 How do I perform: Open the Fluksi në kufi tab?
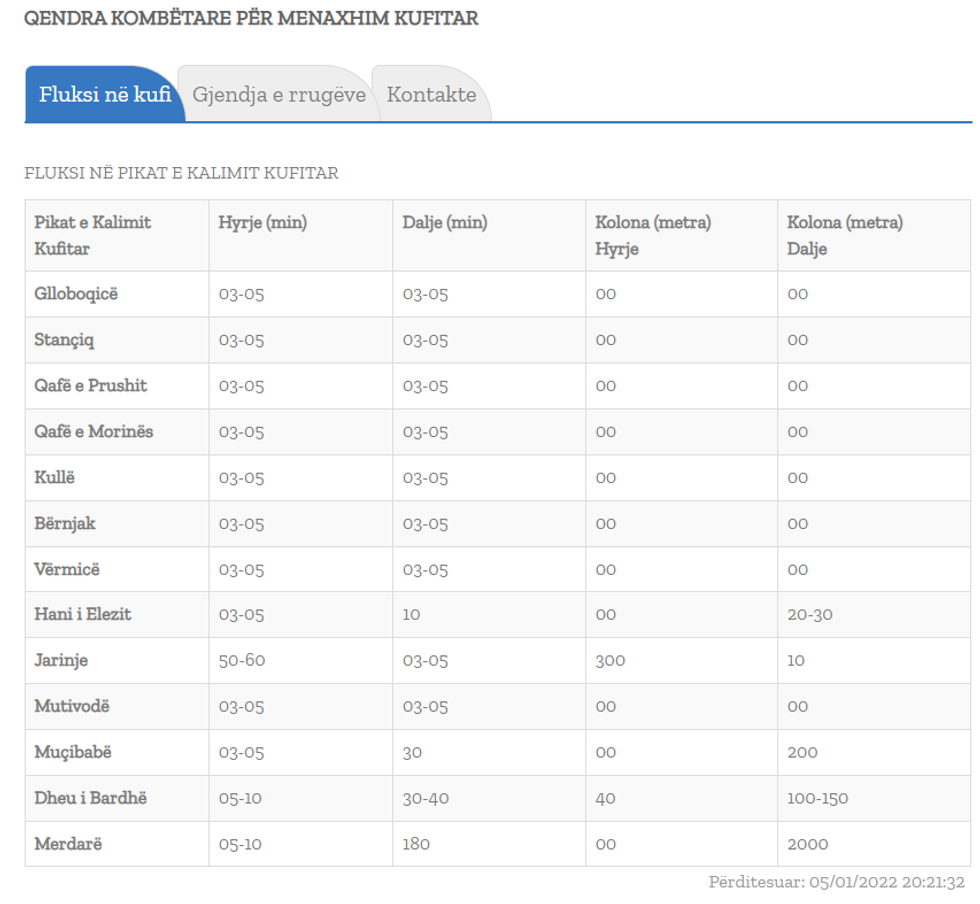(105, 95)
